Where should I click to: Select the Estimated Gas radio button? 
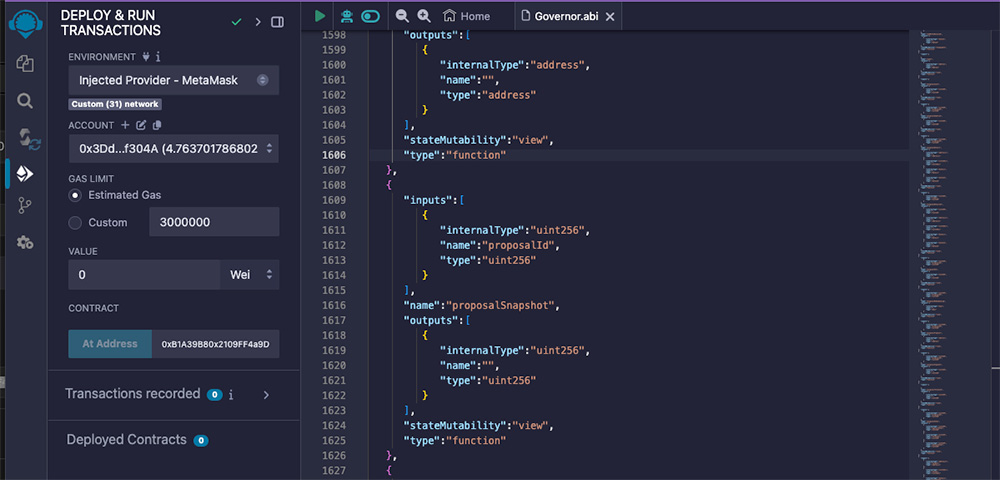[75, 195]
